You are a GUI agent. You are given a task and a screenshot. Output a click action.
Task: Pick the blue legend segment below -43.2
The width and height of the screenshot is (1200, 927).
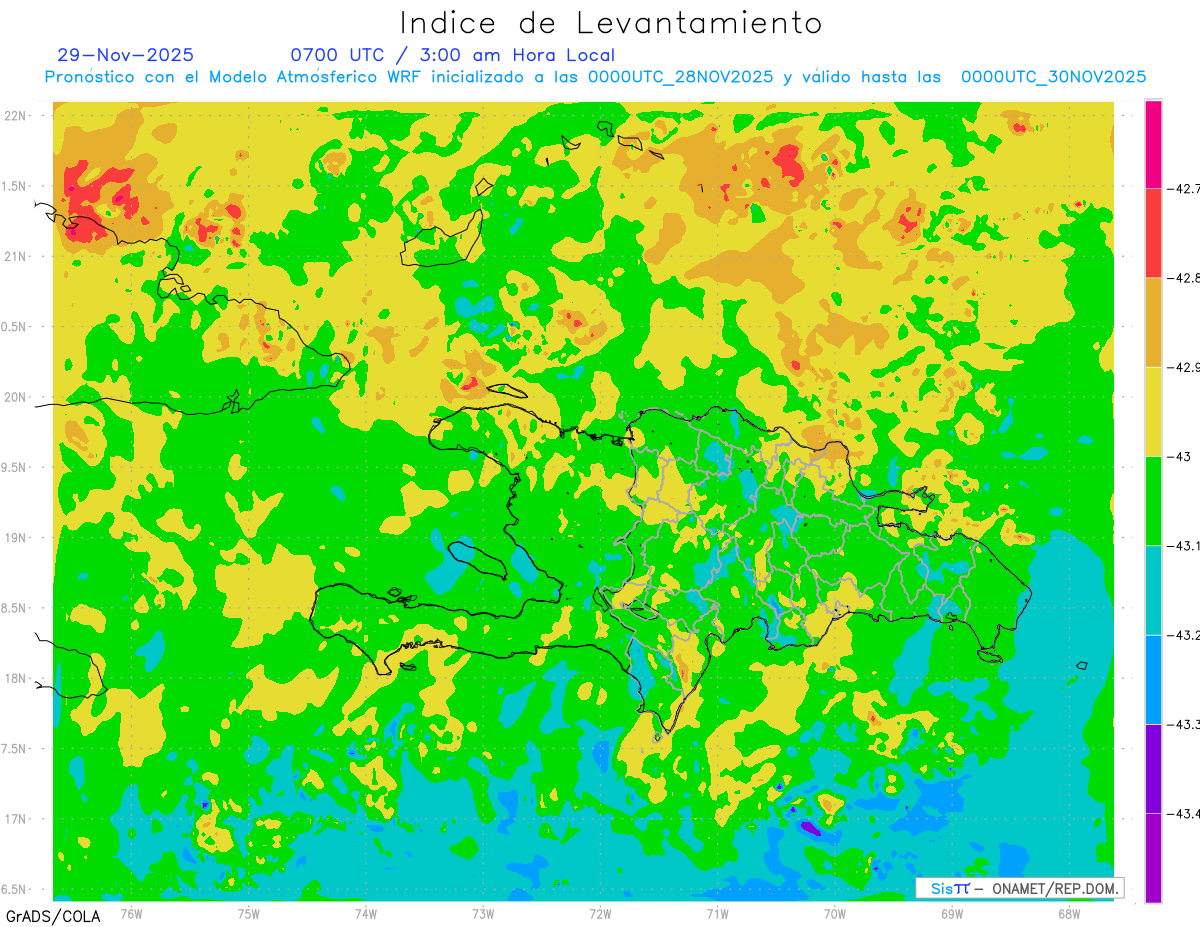click(1153, 679)
